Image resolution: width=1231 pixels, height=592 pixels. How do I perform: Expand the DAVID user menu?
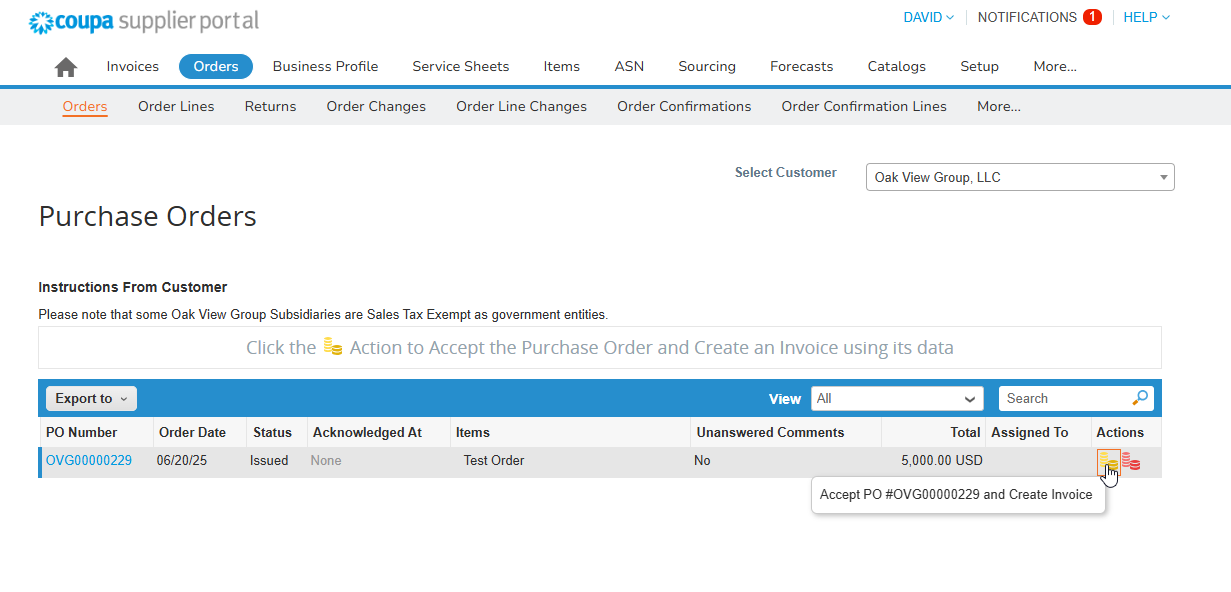pyautogui.click(x=928, y=17)
